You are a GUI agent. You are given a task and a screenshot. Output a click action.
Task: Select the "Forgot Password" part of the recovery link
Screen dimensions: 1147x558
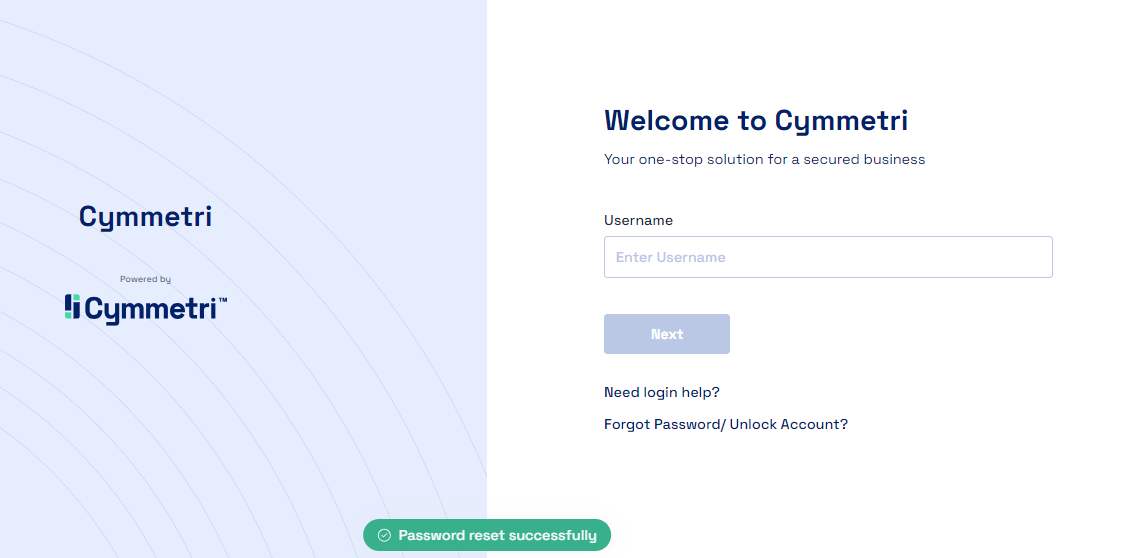tap(661, 424)
